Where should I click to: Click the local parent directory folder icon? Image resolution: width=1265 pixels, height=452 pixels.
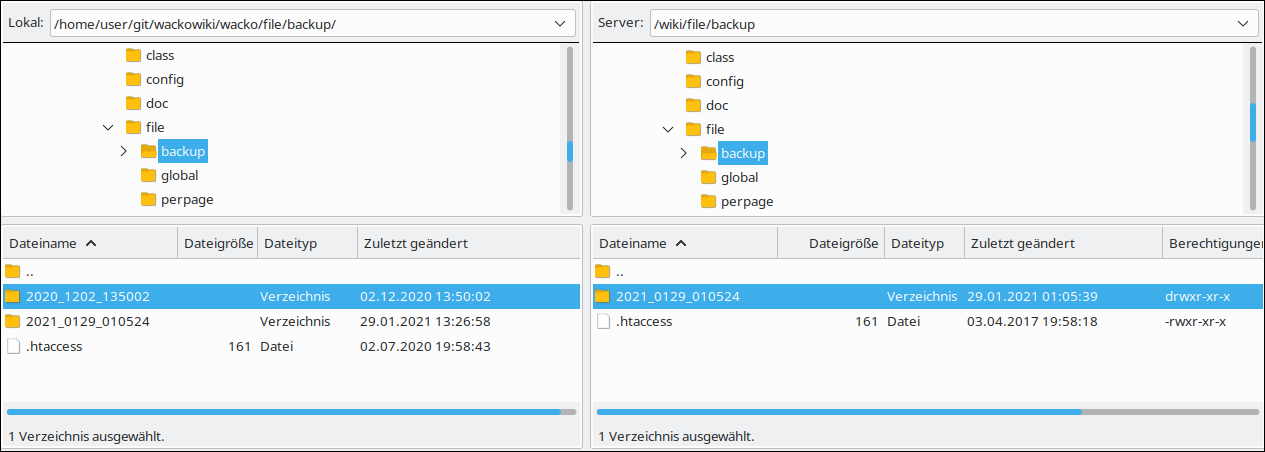pyautogui.click(x=13, y=271)
